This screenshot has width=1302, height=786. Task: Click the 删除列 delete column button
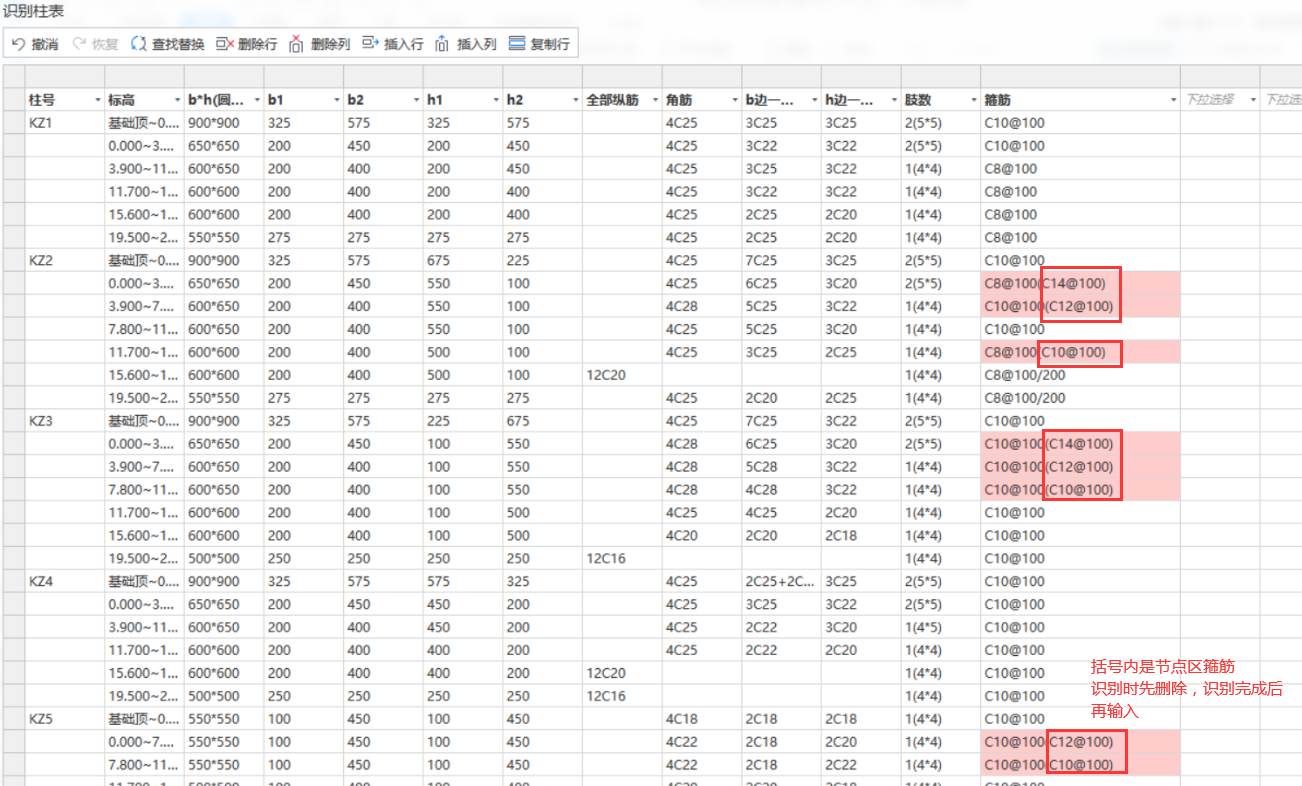[319, 44]
